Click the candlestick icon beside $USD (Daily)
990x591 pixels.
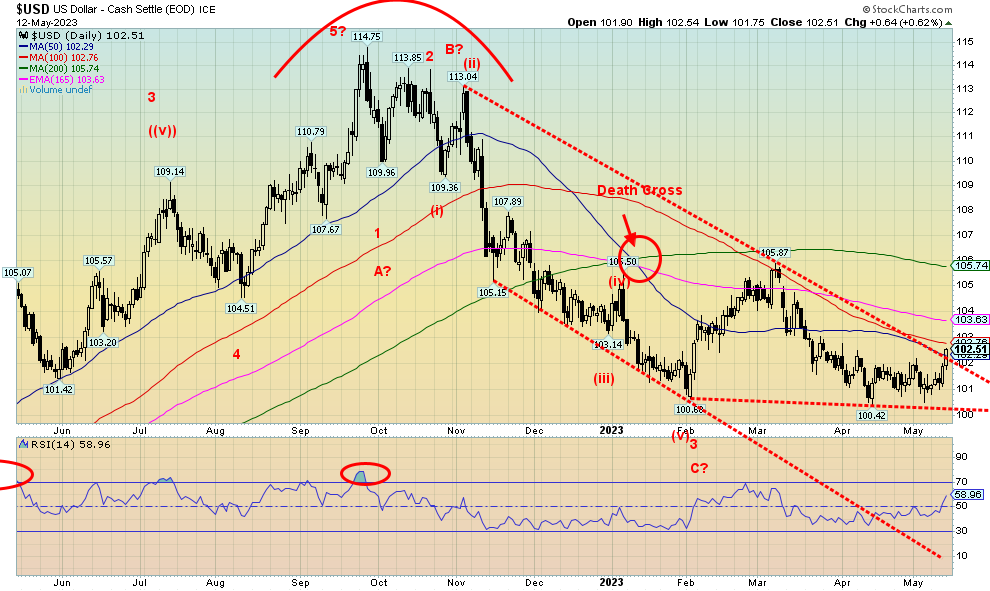coord(22,37)
